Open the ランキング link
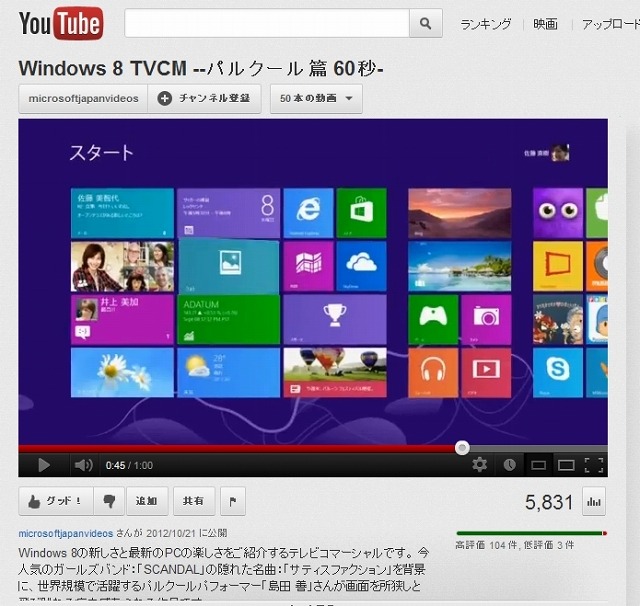Image resolution: width=640 pixels, height=606 pixels. (x=485, y=24)
